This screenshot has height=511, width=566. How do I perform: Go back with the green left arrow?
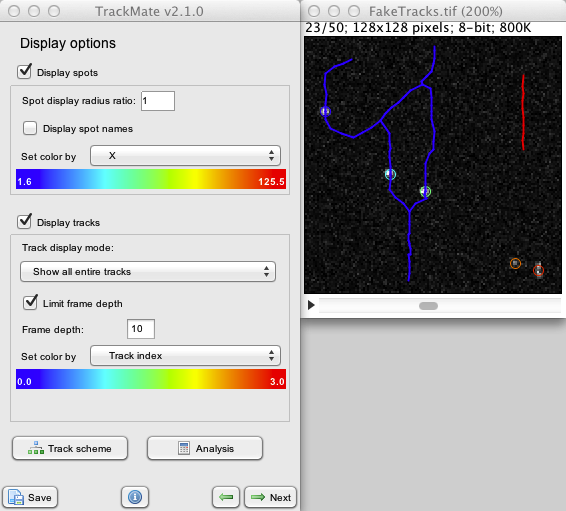226,497
